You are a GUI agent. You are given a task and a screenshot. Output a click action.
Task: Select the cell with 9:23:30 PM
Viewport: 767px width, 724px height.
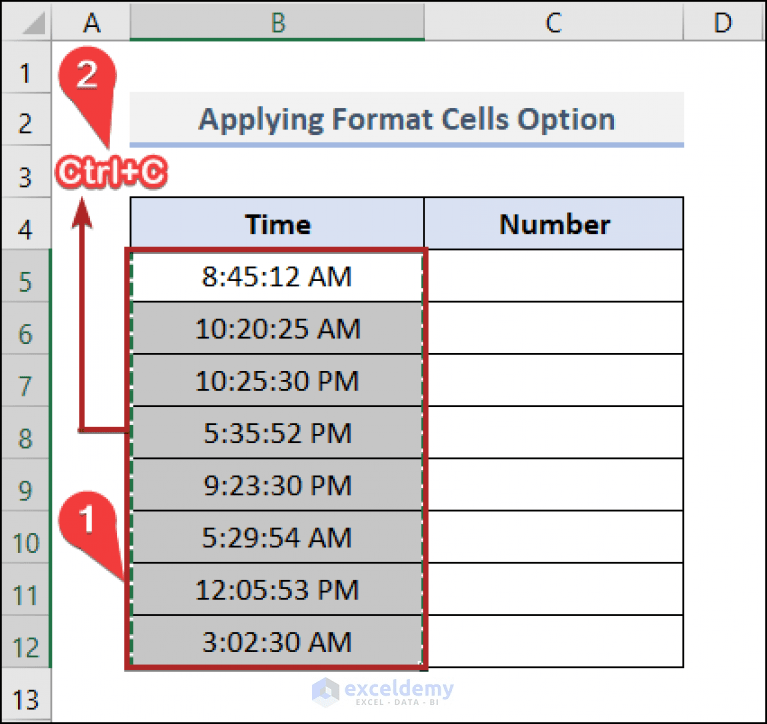tap(277, 485)
